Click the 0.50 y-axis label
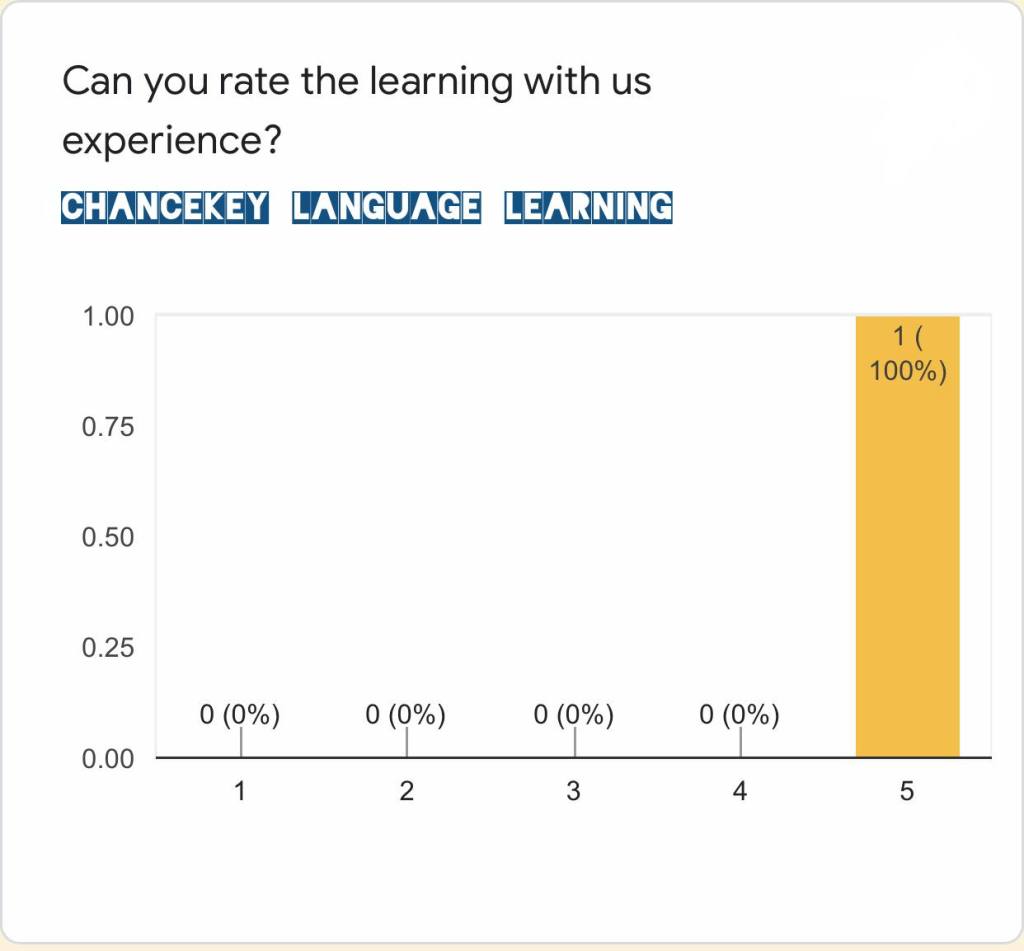1024x951 pixels. tap(107, 538)
